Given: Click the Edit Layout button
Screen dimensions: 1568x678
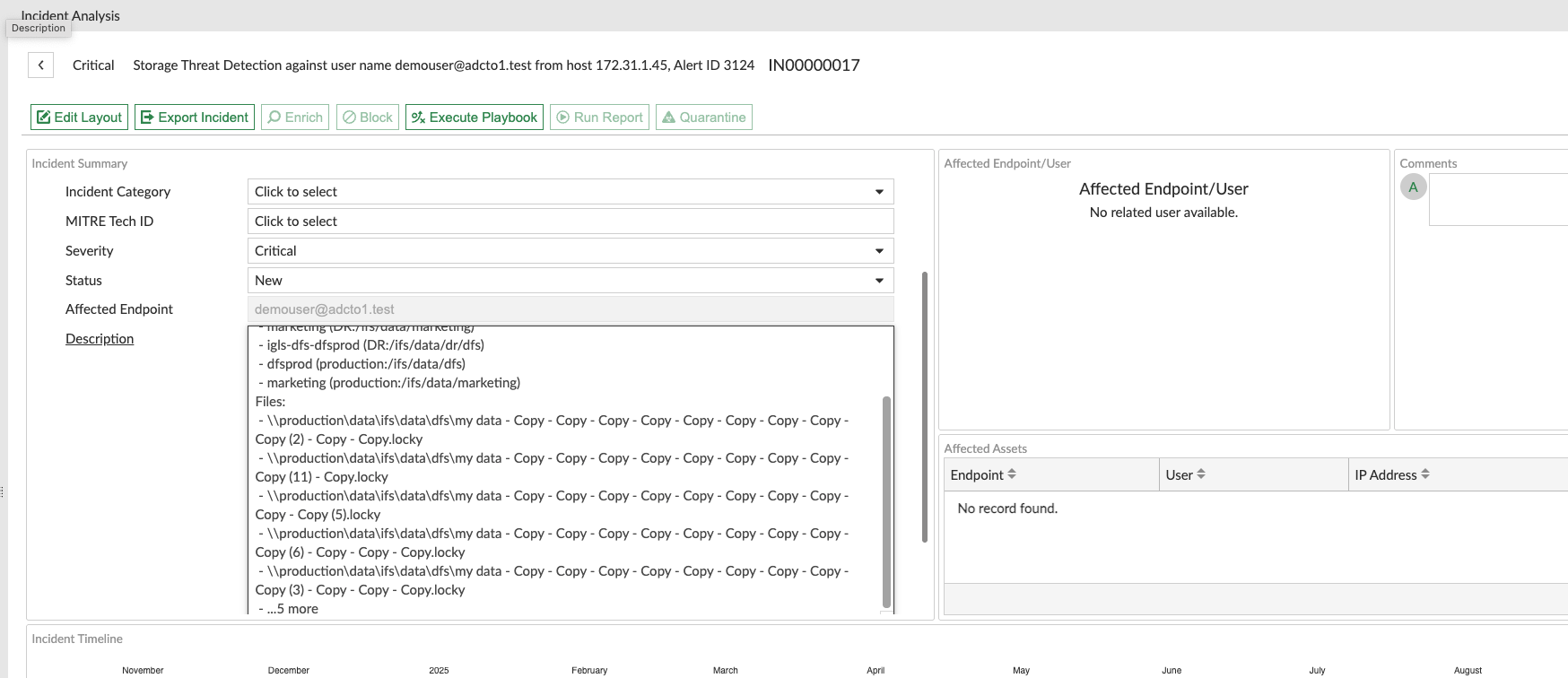Looking at the screenshot, I should 79,117.
